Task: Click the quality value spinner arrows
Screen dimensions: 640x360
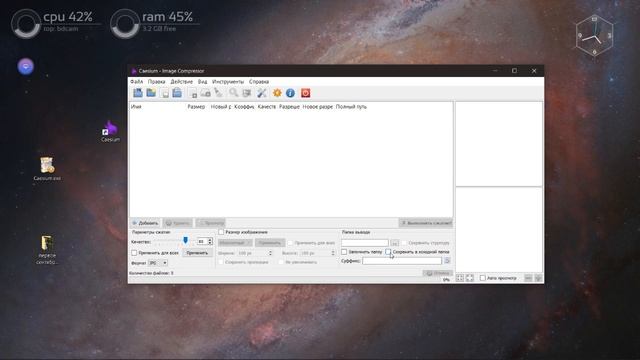Action: pos(210,242)
